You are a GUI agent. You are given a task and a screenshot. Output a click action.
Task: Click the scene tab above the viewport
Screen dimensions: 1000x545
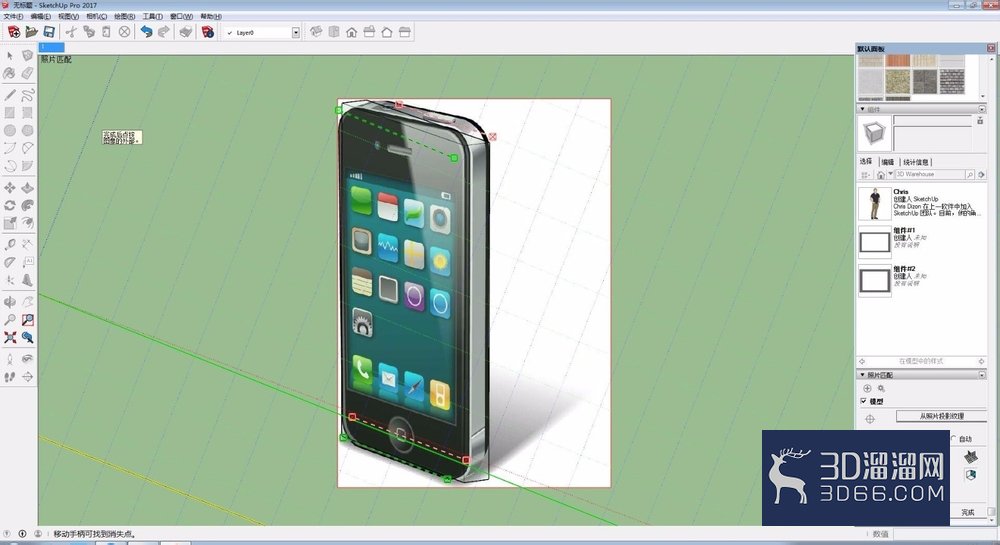(x=52, y=47)
